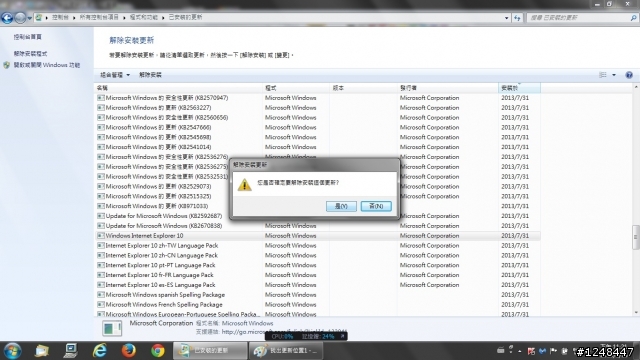Open the 組合管理 toolbar dropdown
640x360 pixels.
tap(115, 75)
